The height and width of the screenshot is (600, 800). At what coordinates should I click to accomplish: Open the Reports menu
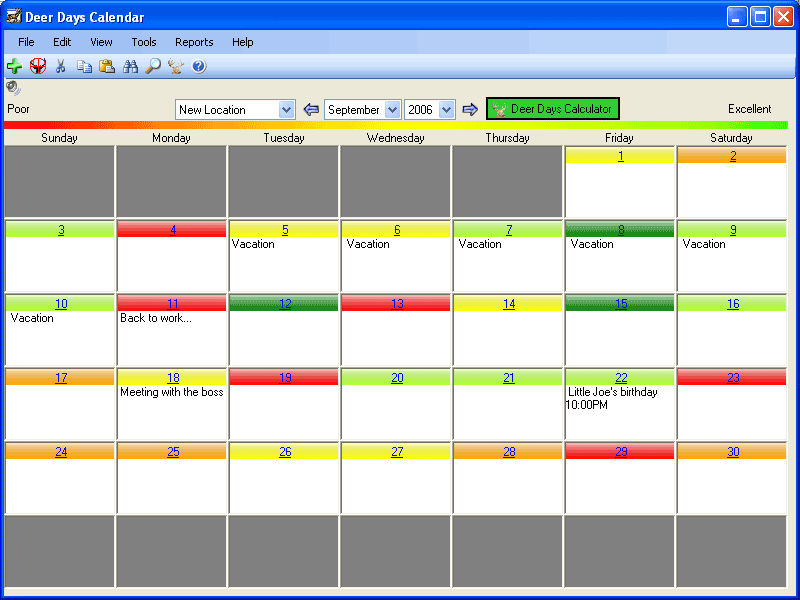click(x=194, y=42)
